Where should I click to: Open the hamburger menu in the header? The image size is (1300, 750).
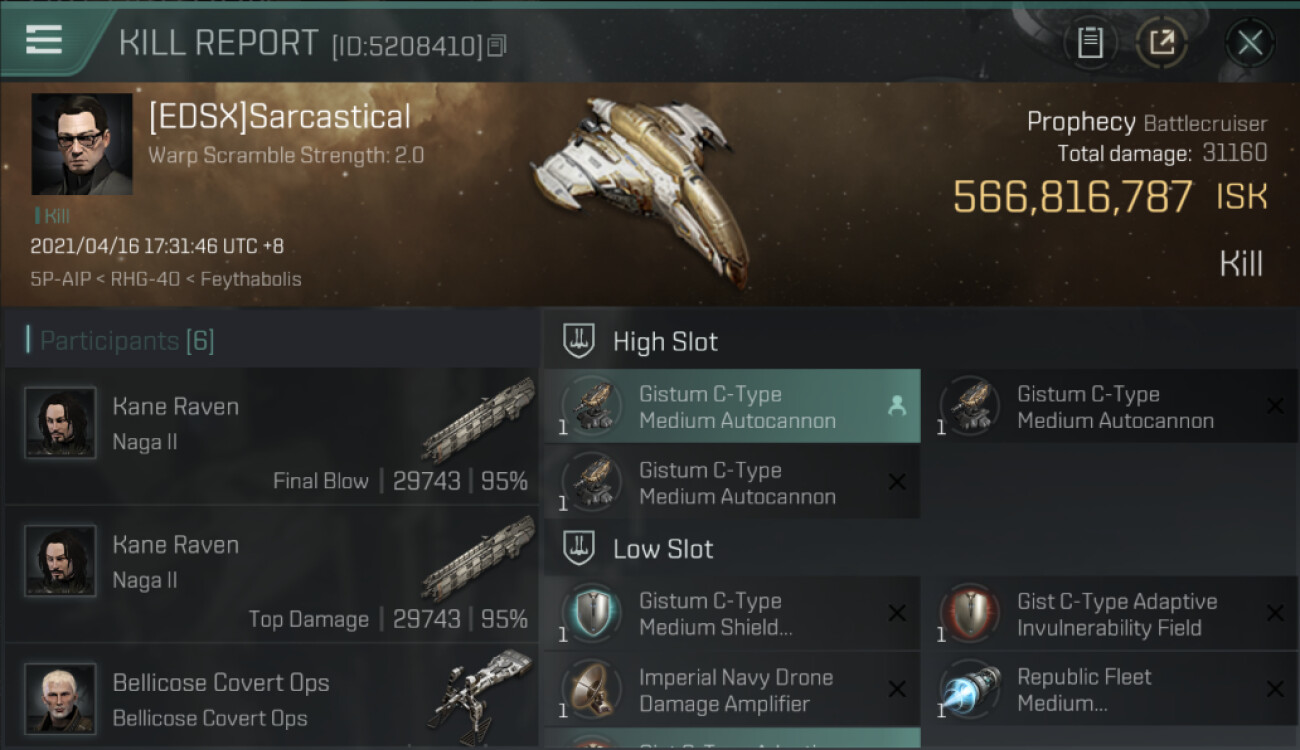pyautogui.click(x=44, y=40)
